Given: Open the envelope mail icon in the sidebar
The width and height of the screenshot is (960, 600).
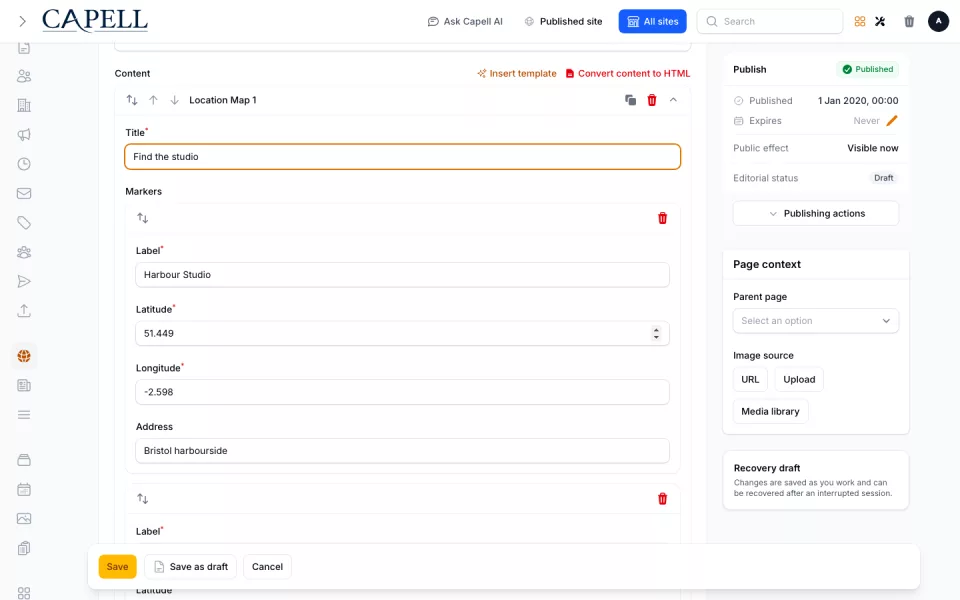Looking at the screenshot, I should [x=24, y=193].
